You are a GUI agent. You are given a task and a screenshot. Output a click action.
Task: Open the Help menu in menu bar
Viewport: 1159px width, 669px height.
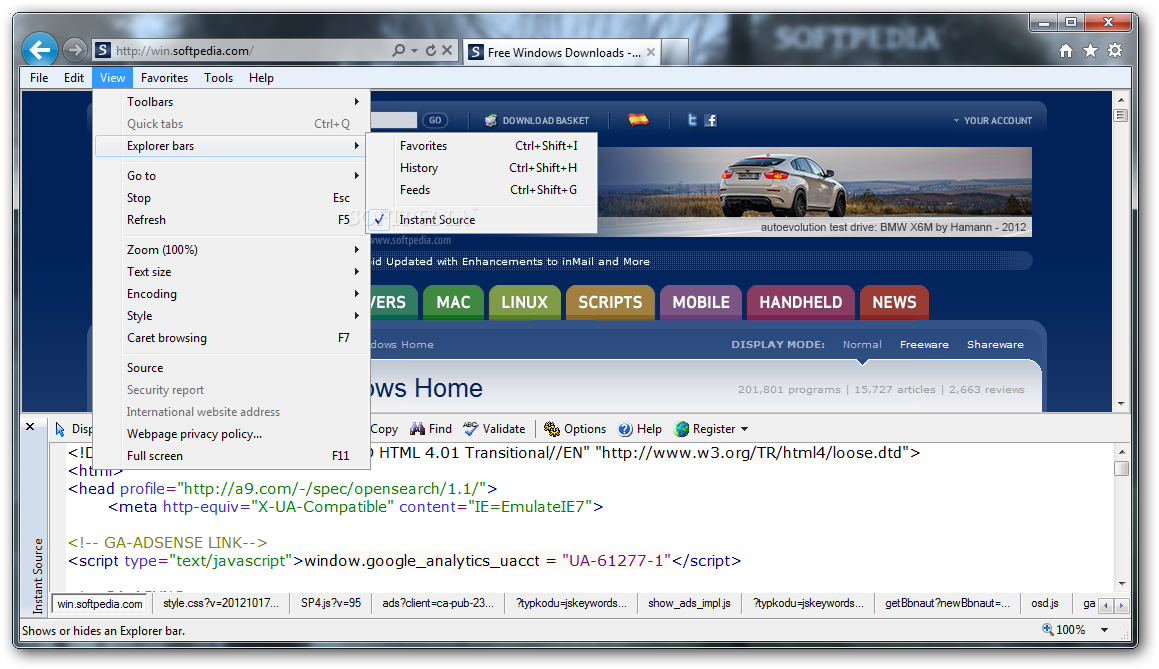pyautogui.click(x=261, y=78)
